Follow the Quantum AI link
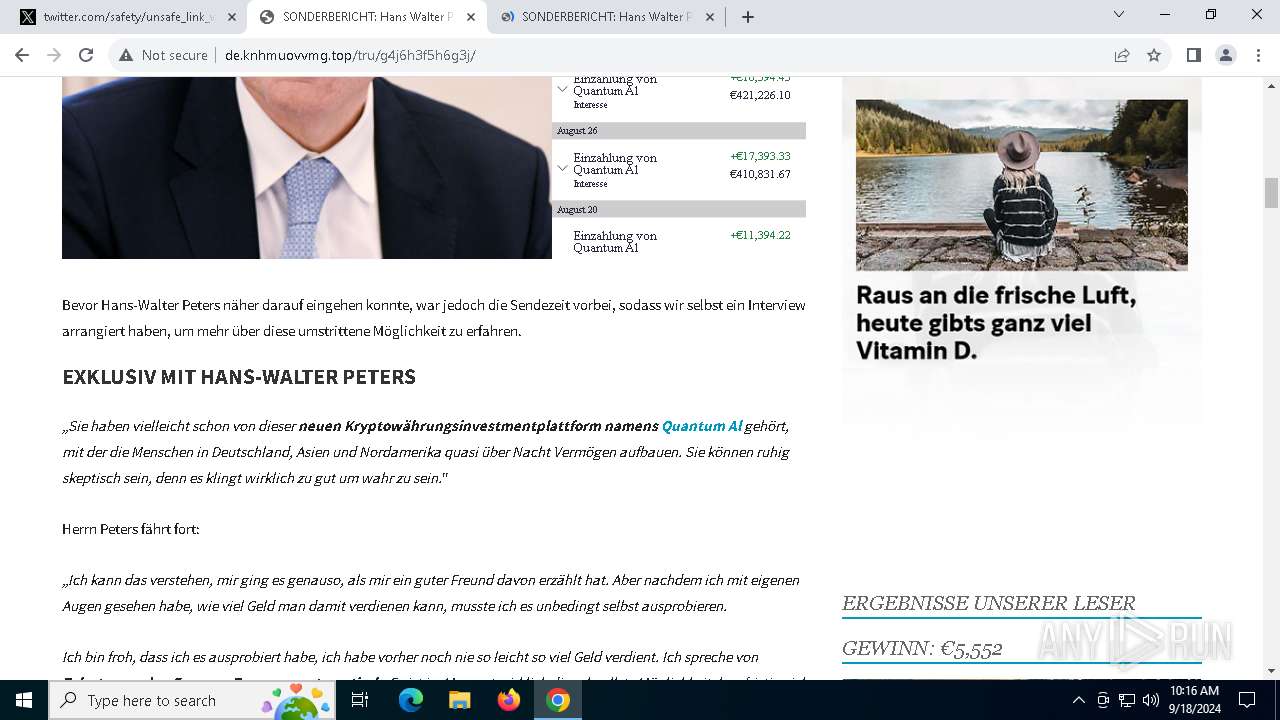The width and height of the screenshot is (1280, 720). pos(701,426)
